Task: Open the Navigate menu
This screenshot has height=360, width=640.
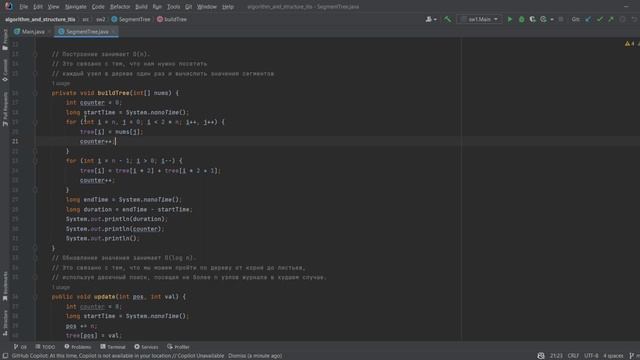Action: click(76, 7)
